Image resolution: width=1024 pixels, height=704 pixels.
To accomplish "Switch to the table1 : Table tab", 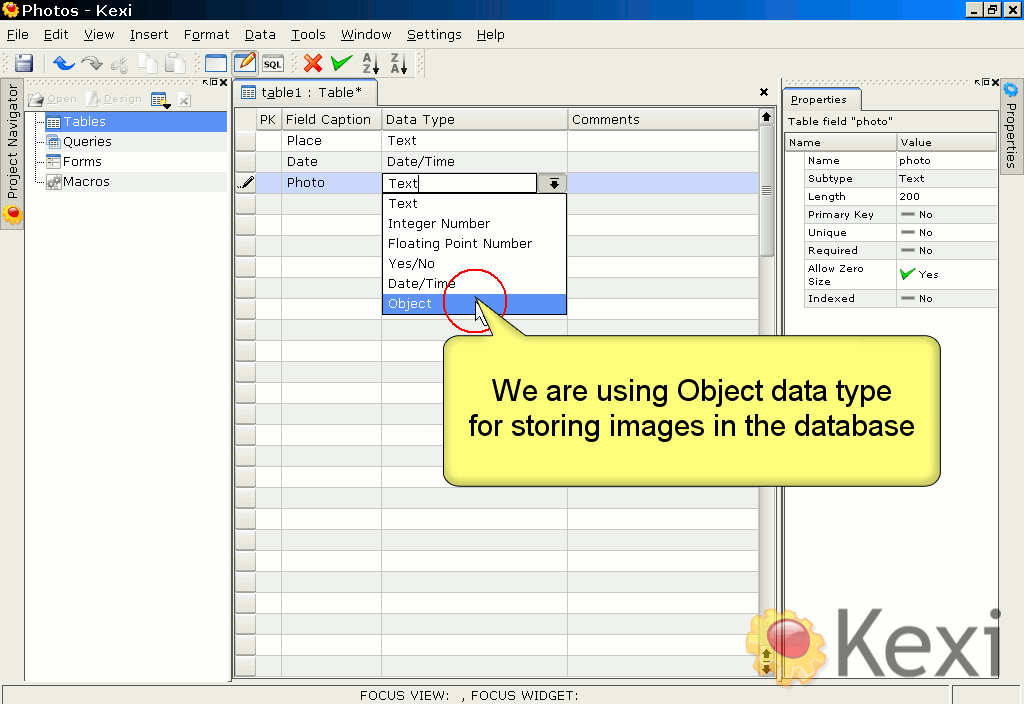I will point(308,93).
